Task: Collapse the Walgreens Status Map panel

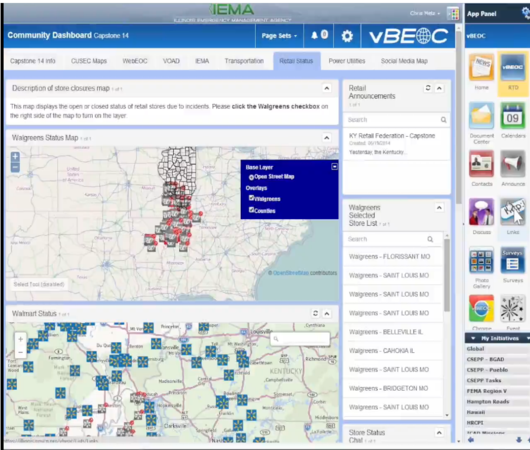Action: [x=327, y=138]
